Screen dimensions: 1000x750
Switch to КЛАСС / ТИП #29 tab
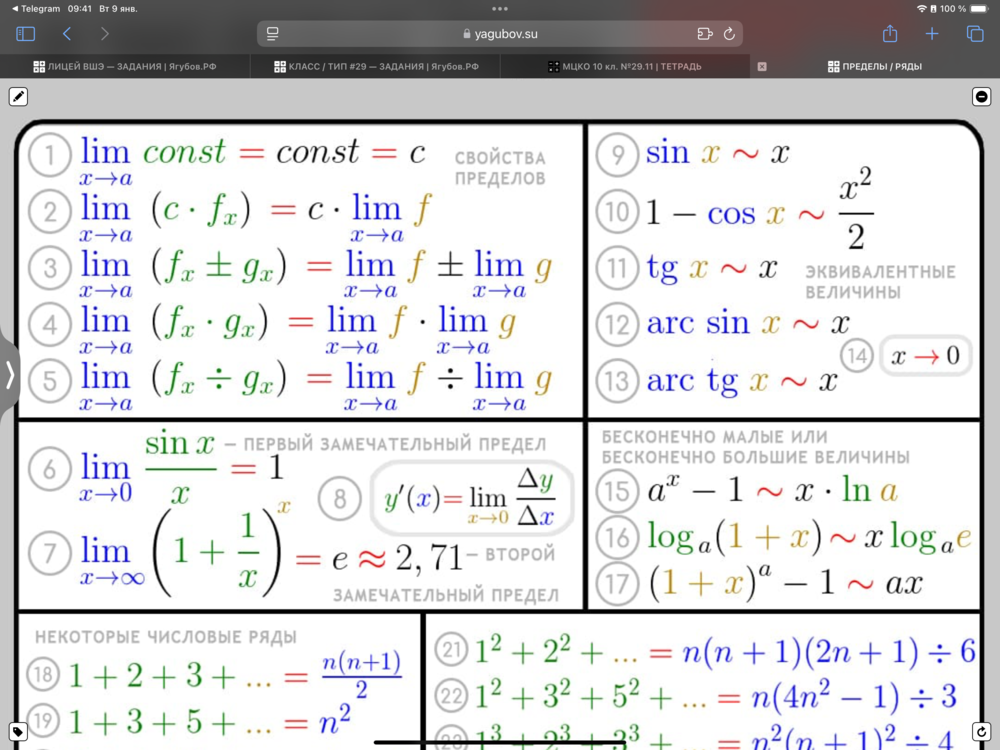point(377,67)
